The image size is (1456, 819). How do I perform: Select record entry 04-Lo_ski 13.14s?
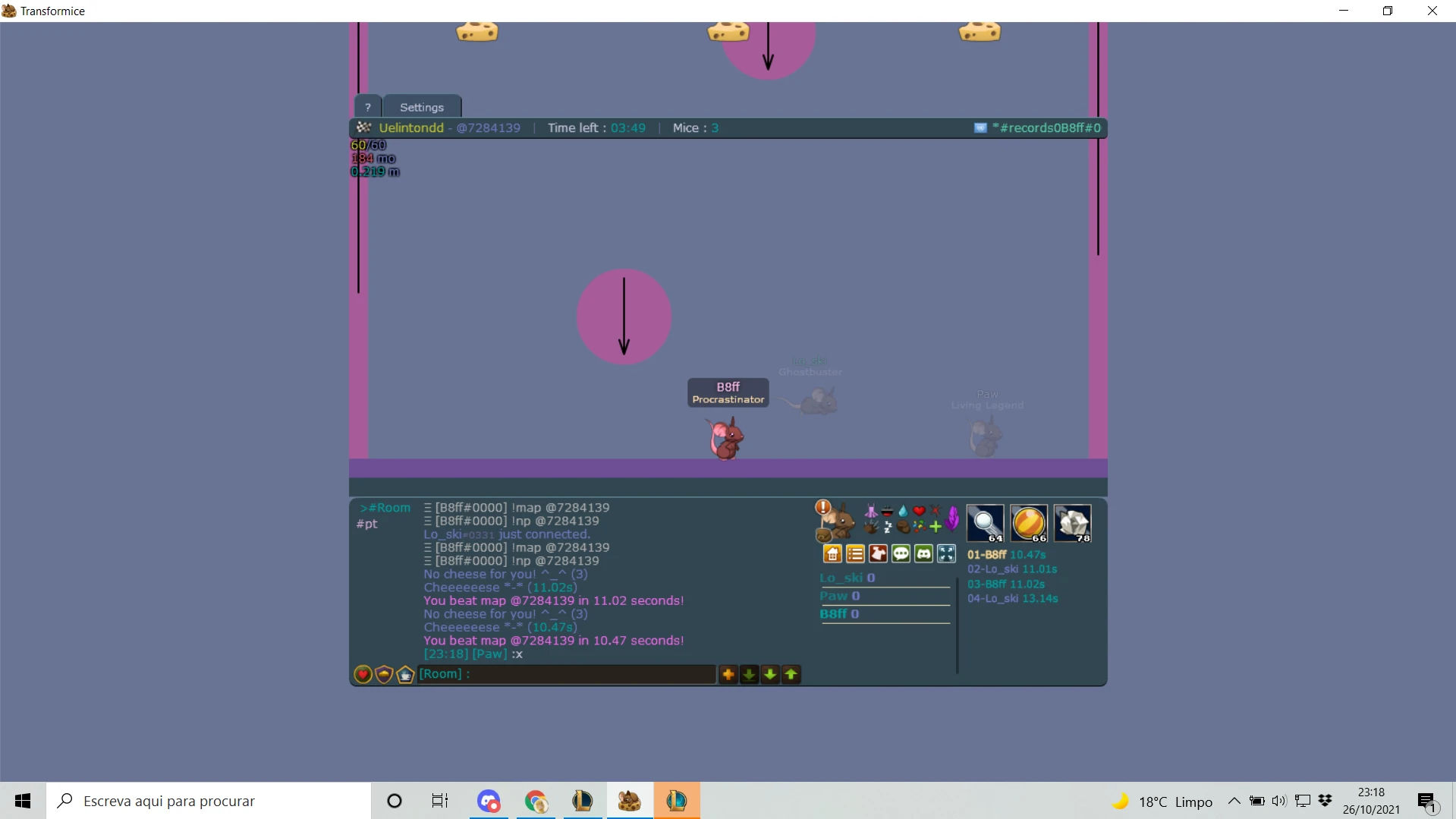(x=1013, y=599)
